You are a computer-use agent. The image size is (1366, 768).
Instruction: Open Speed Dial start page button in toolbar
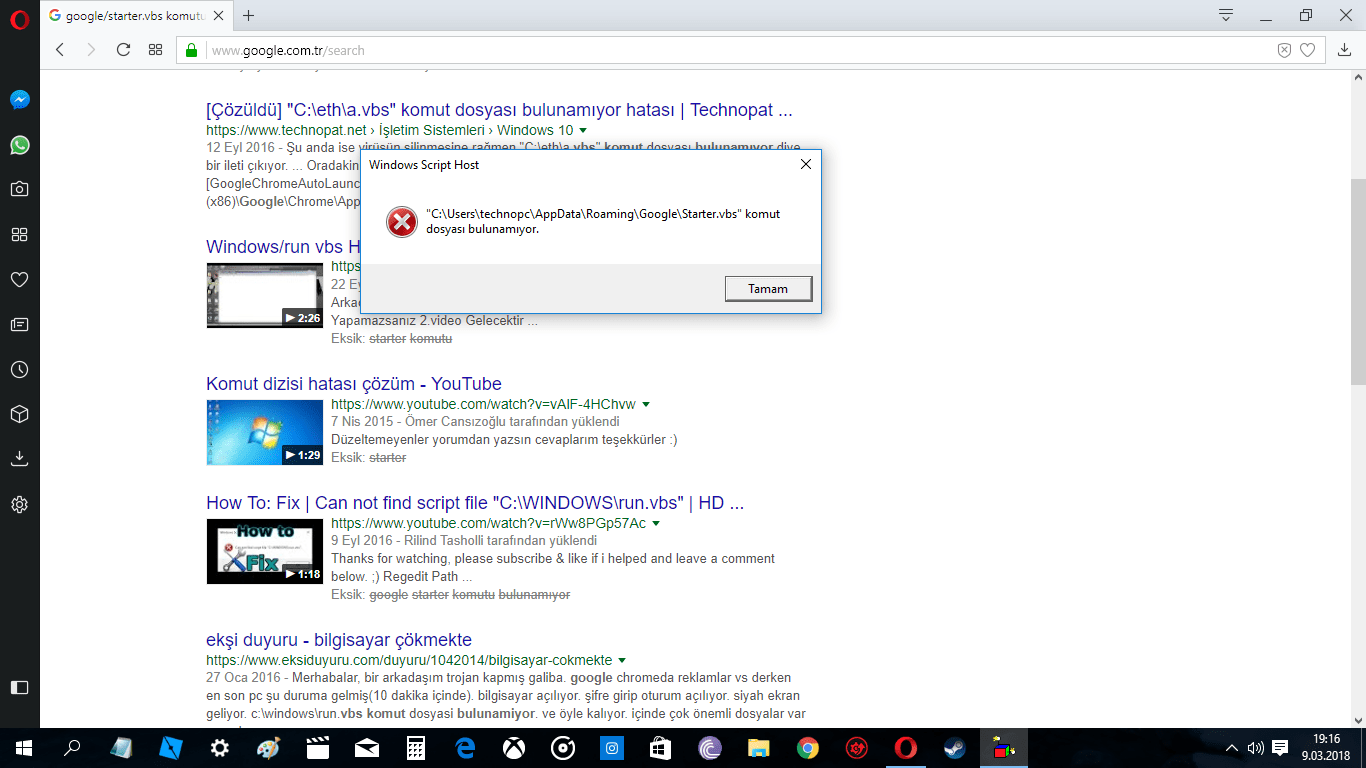[155, 50]
